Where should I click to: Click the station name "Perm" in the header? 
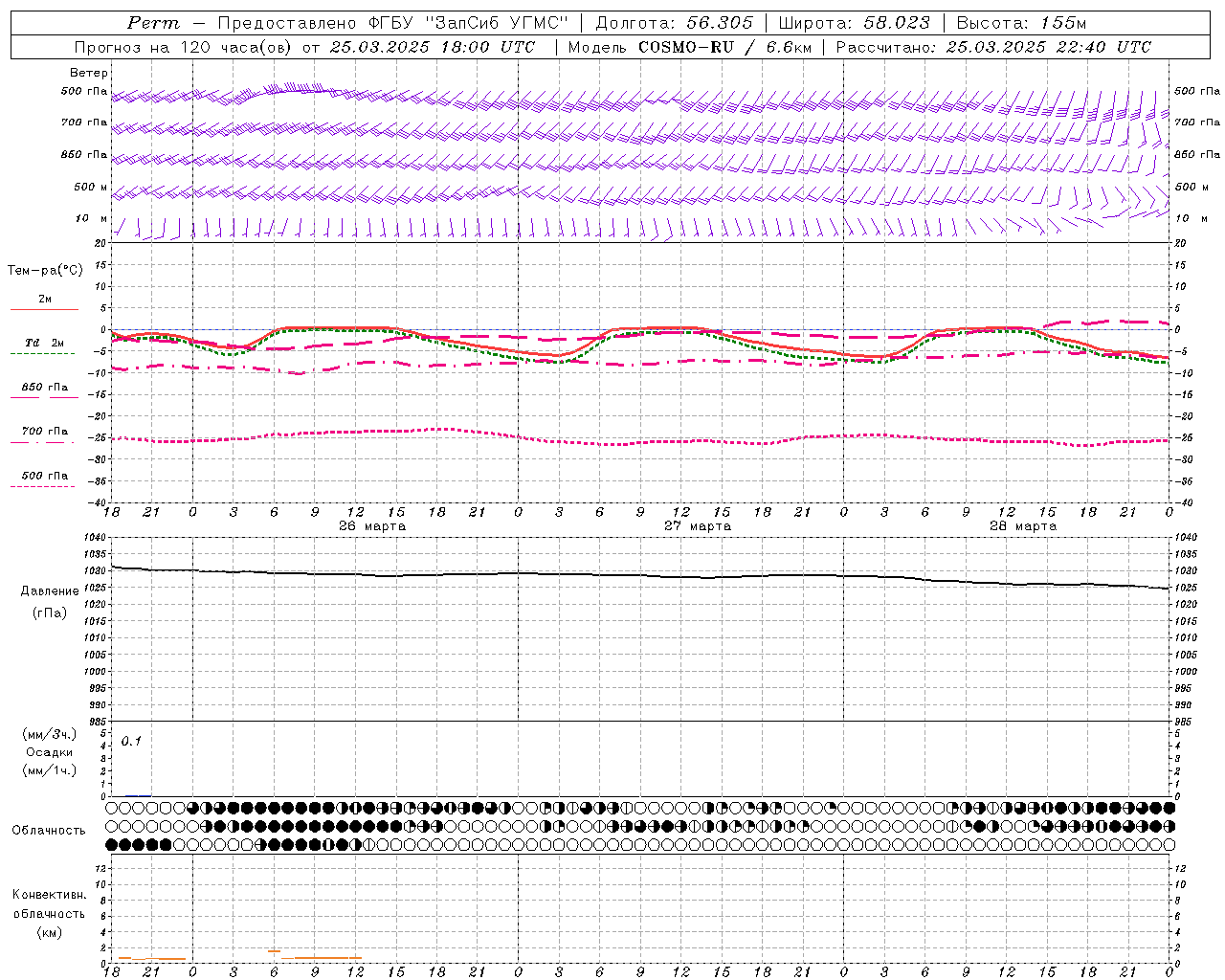(x=153, y=23)
